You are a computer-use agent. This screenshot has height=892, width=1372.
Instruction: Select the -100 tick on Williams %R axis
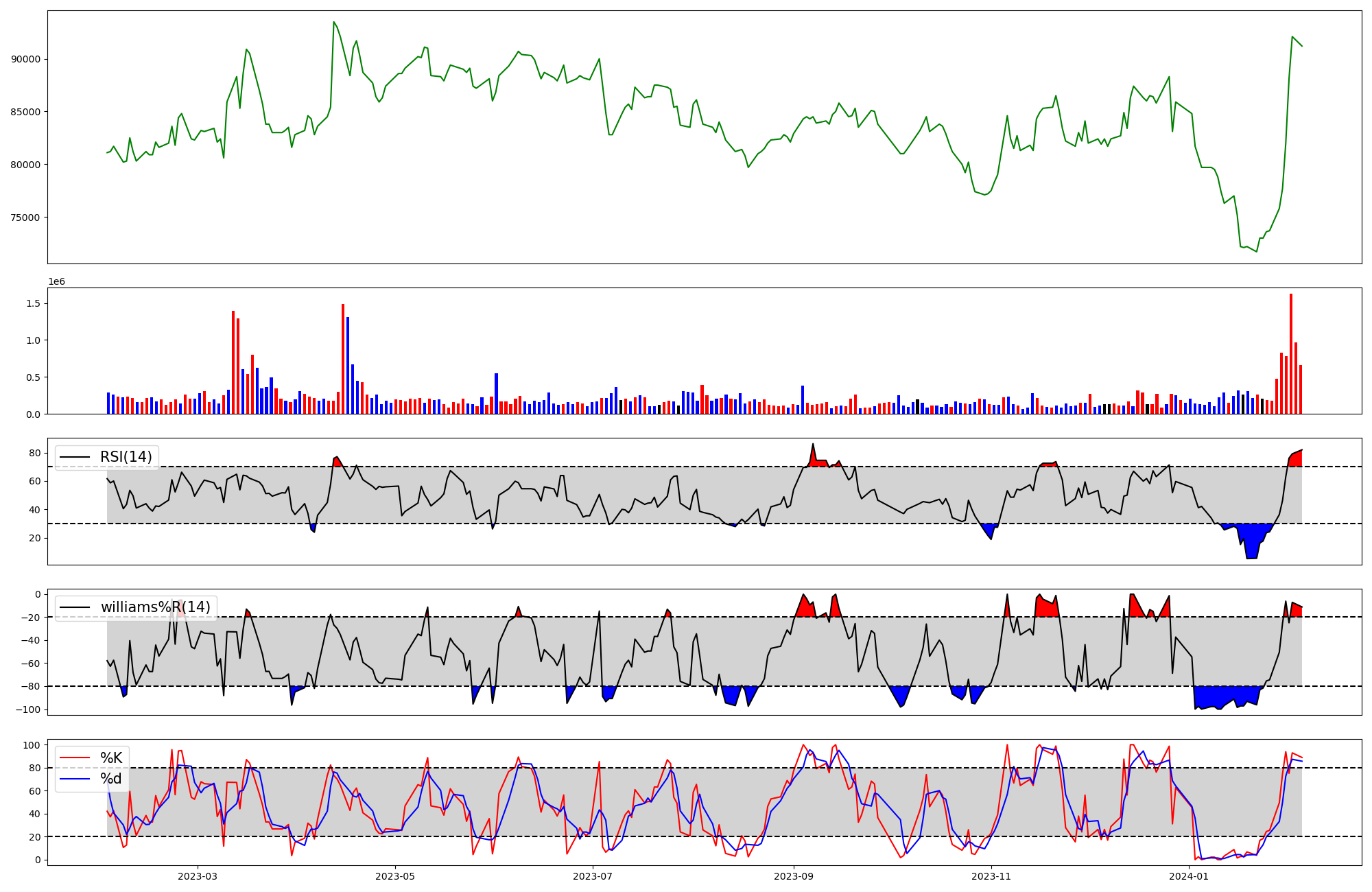pyautogui.click(x=28, y=710)
